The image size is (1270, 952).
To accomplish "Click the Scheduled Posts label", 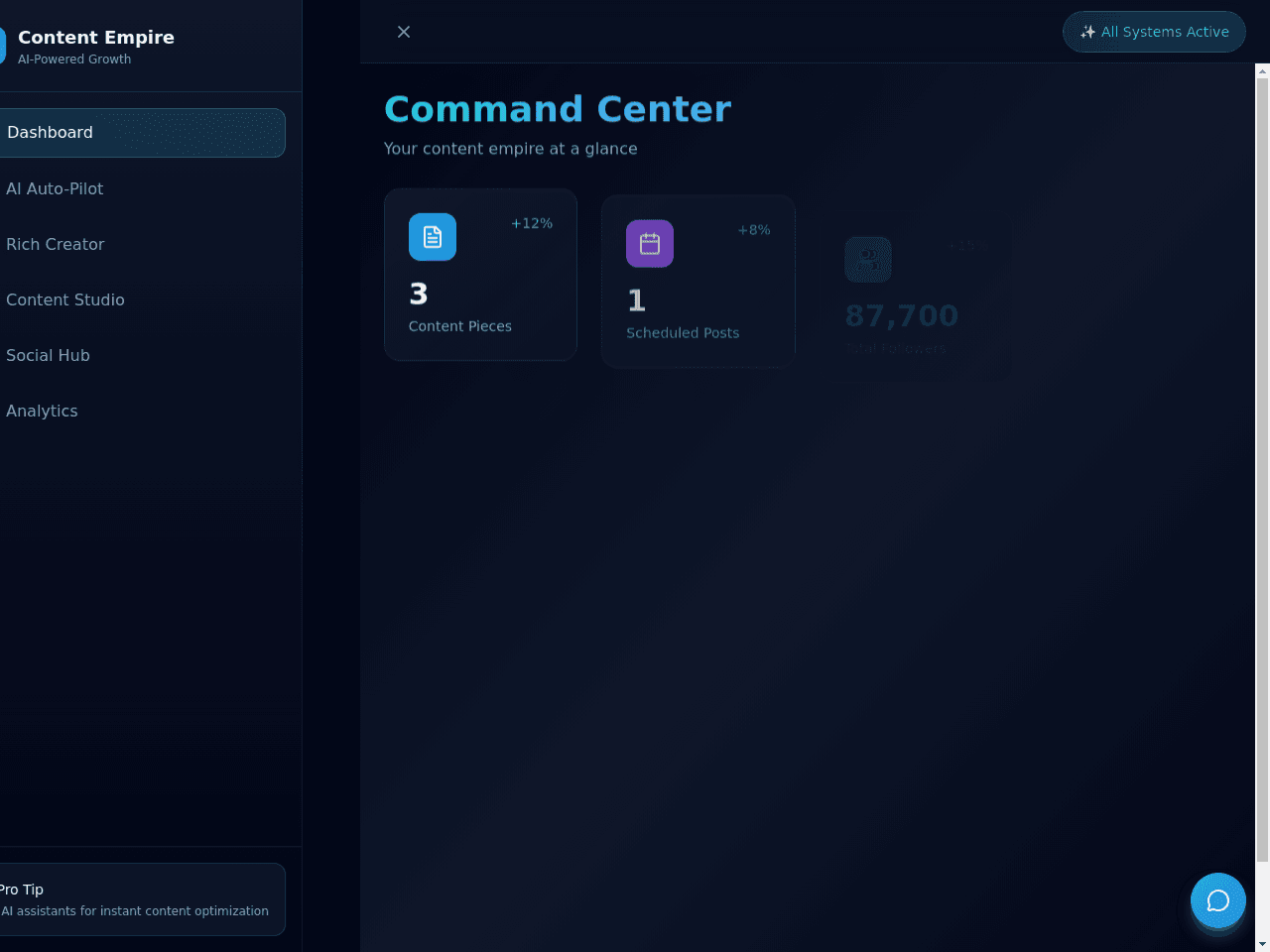I will point(683,333).
